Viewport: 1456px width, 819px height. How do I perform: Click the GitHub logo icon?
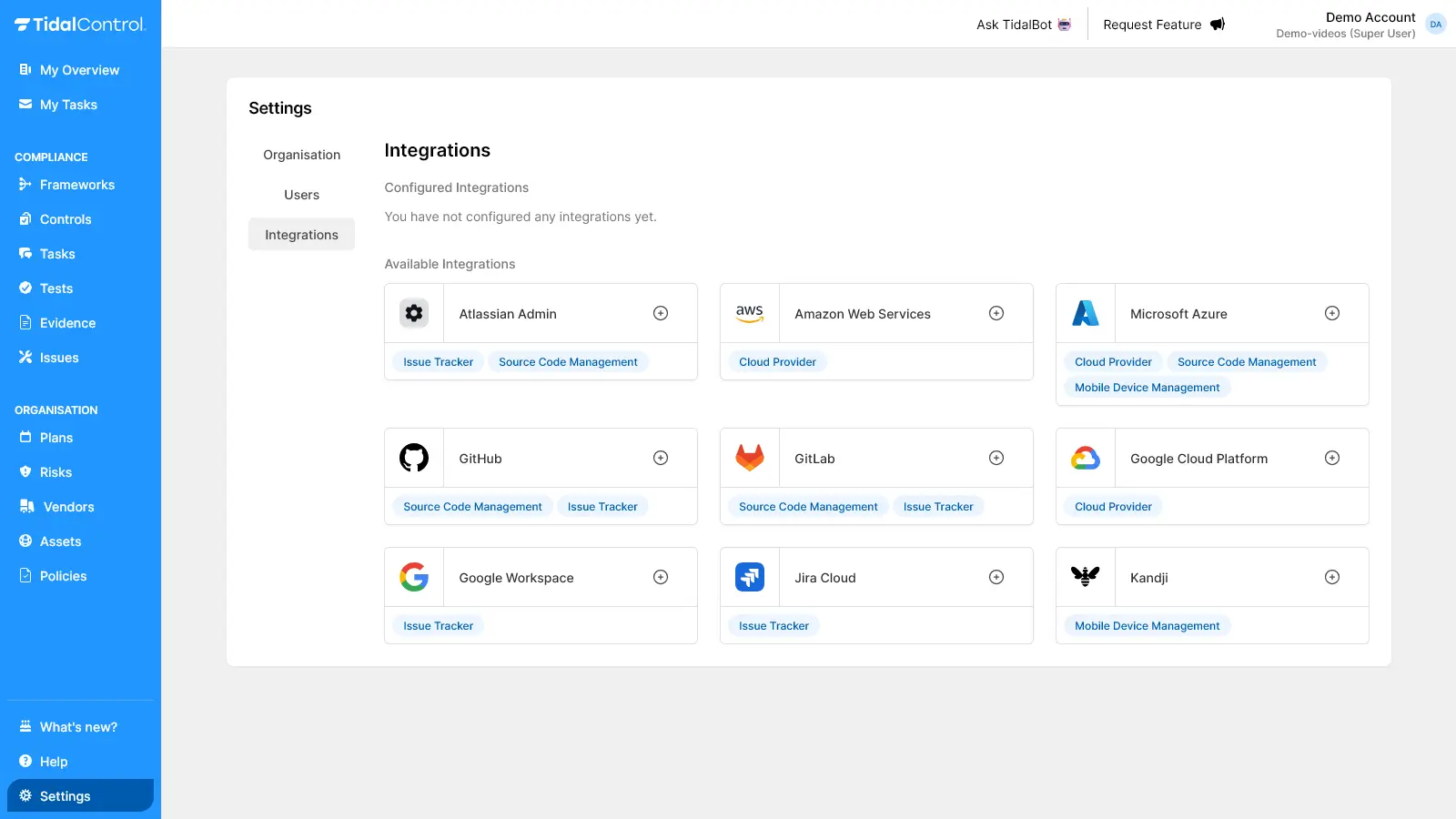(x=414, y=458)
